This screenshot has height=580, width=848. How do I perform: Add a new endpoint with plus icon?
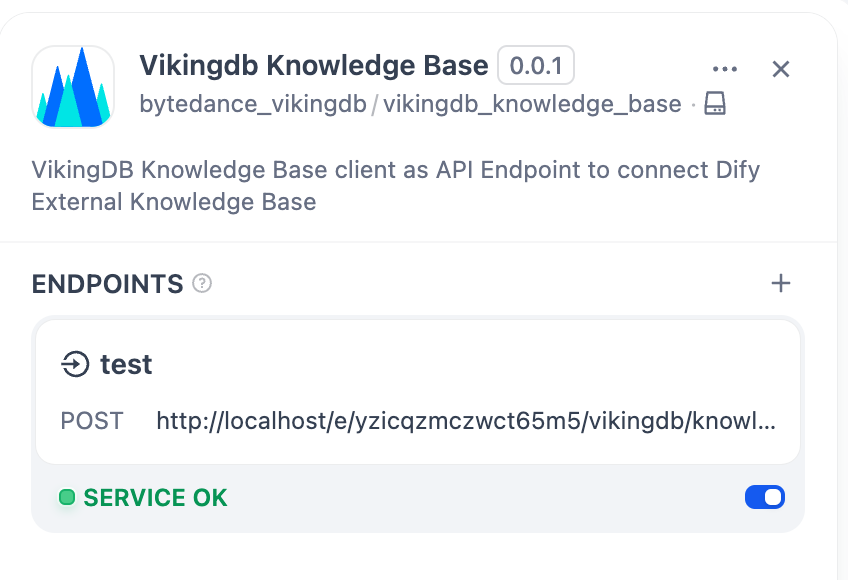point(781,284)
